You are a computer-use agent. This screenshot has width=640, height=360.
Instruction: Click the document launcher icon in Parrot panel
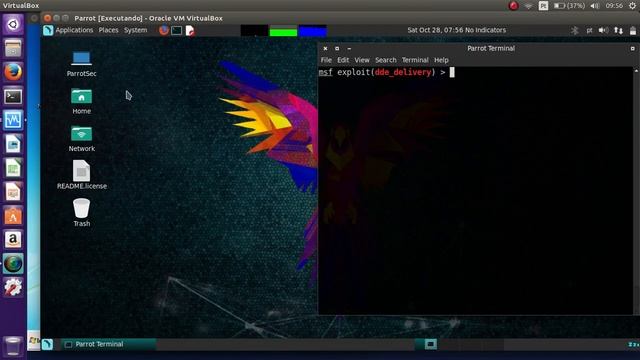(190, 31)
